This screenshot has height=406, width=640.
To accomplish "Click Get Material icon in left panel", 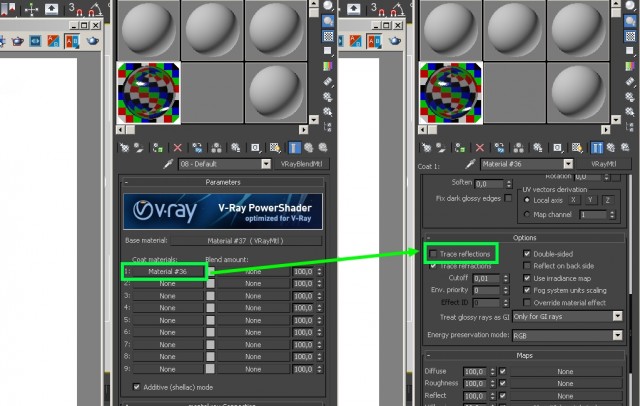I will pos(124,147).
